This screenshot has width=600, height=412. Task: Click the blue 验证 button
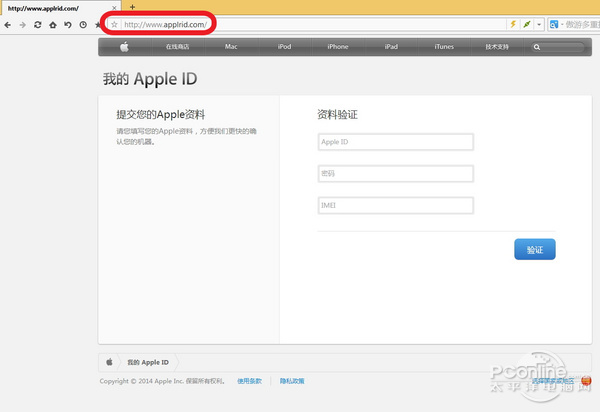coord(535,249)
